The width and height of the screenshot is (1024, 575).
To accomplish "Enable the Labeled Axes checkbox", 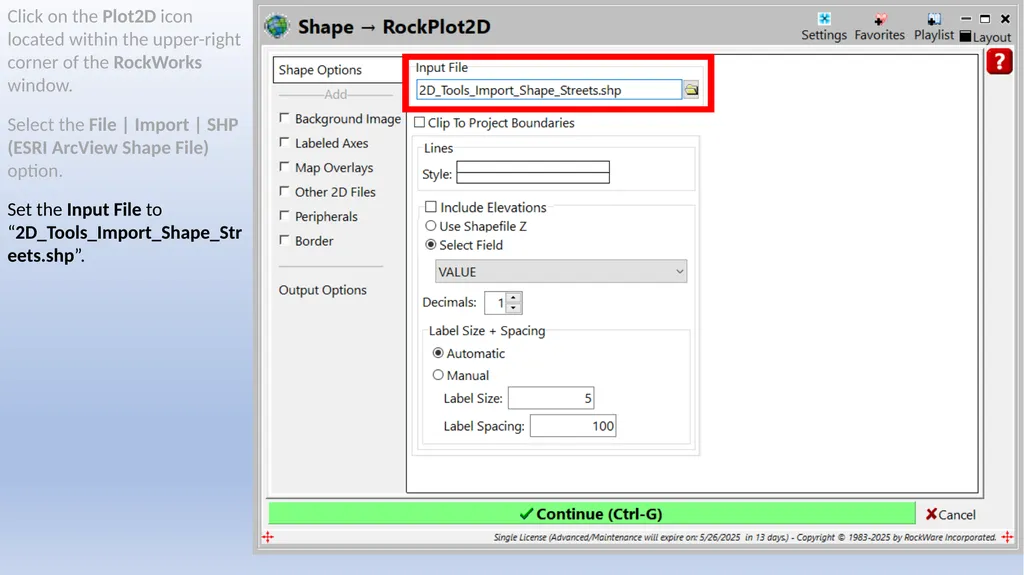I will [284, 142].
